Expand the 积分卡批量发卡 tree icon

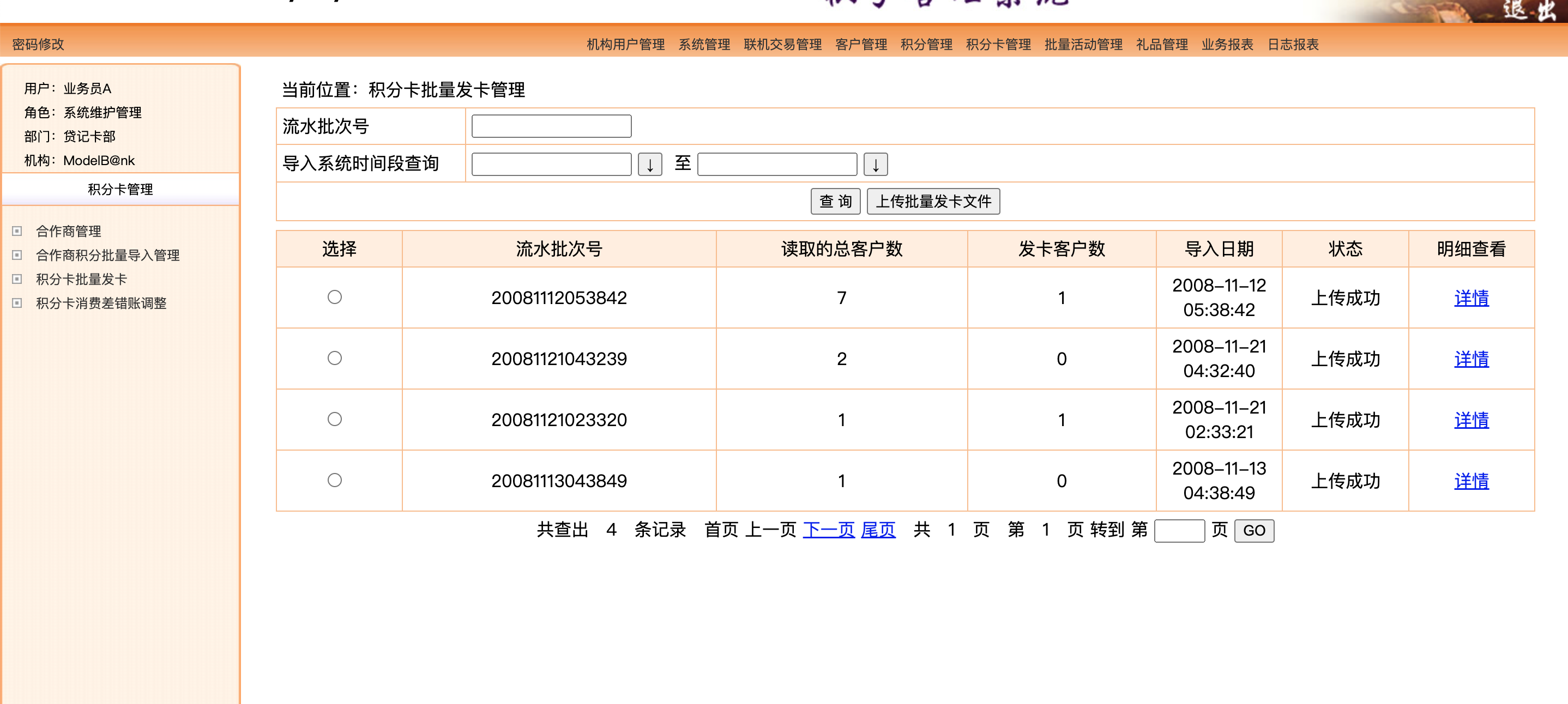coord(17,280)
